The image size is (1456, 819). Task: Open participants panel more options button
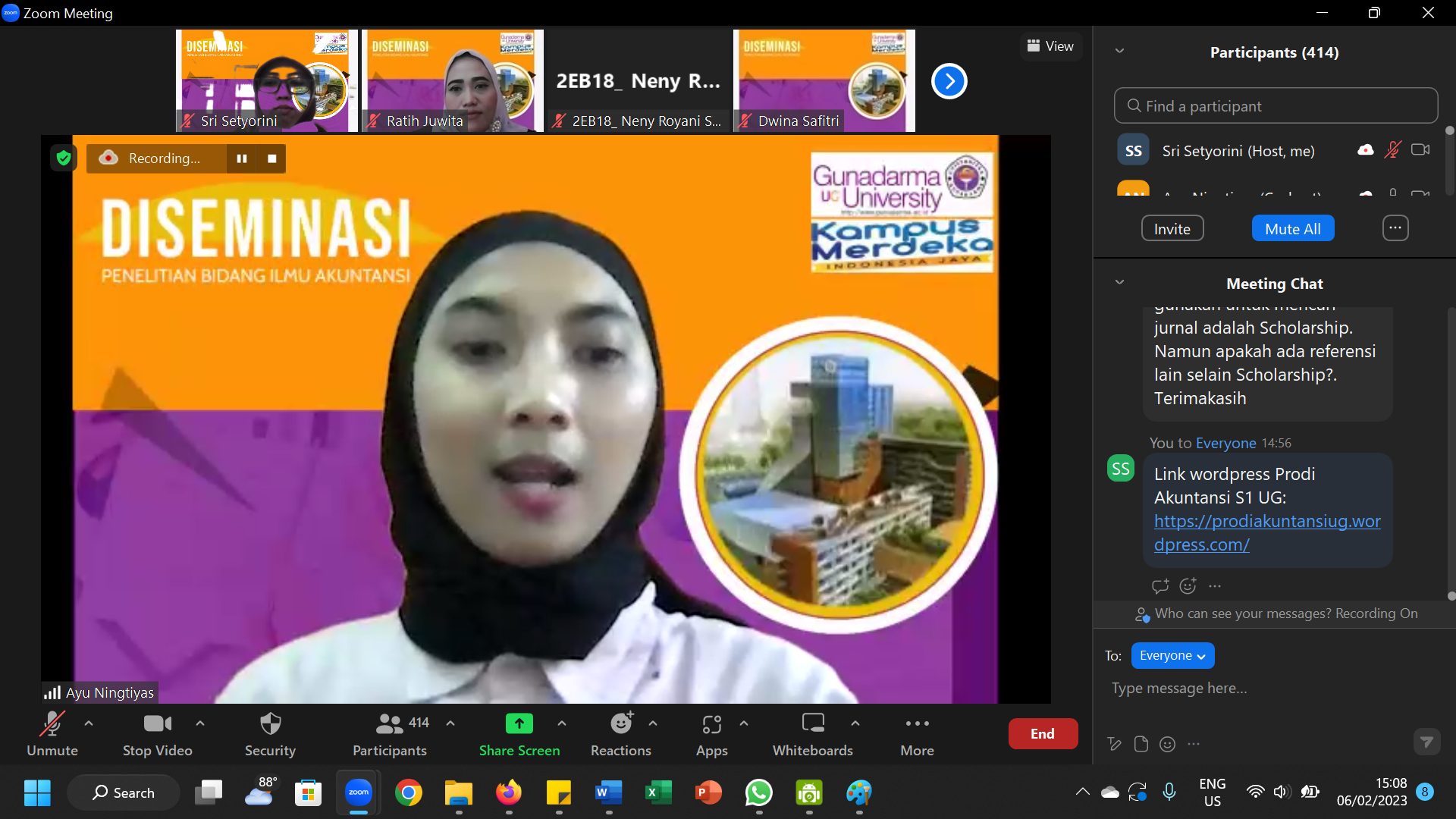(1395, 228)
